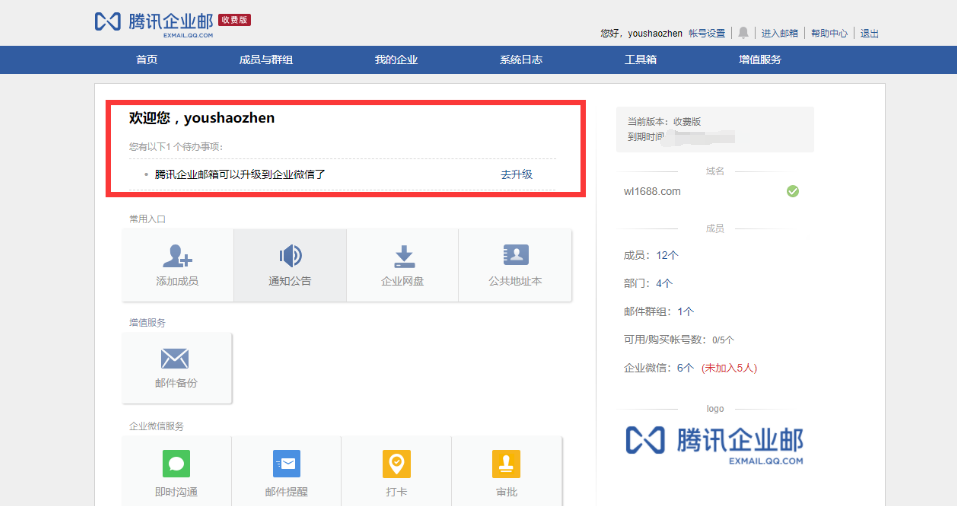957x508 pixels.
Task: Click pending item 腾讯企业邮箱可以升级到企业微信了
Action: (x=240, y=175)
